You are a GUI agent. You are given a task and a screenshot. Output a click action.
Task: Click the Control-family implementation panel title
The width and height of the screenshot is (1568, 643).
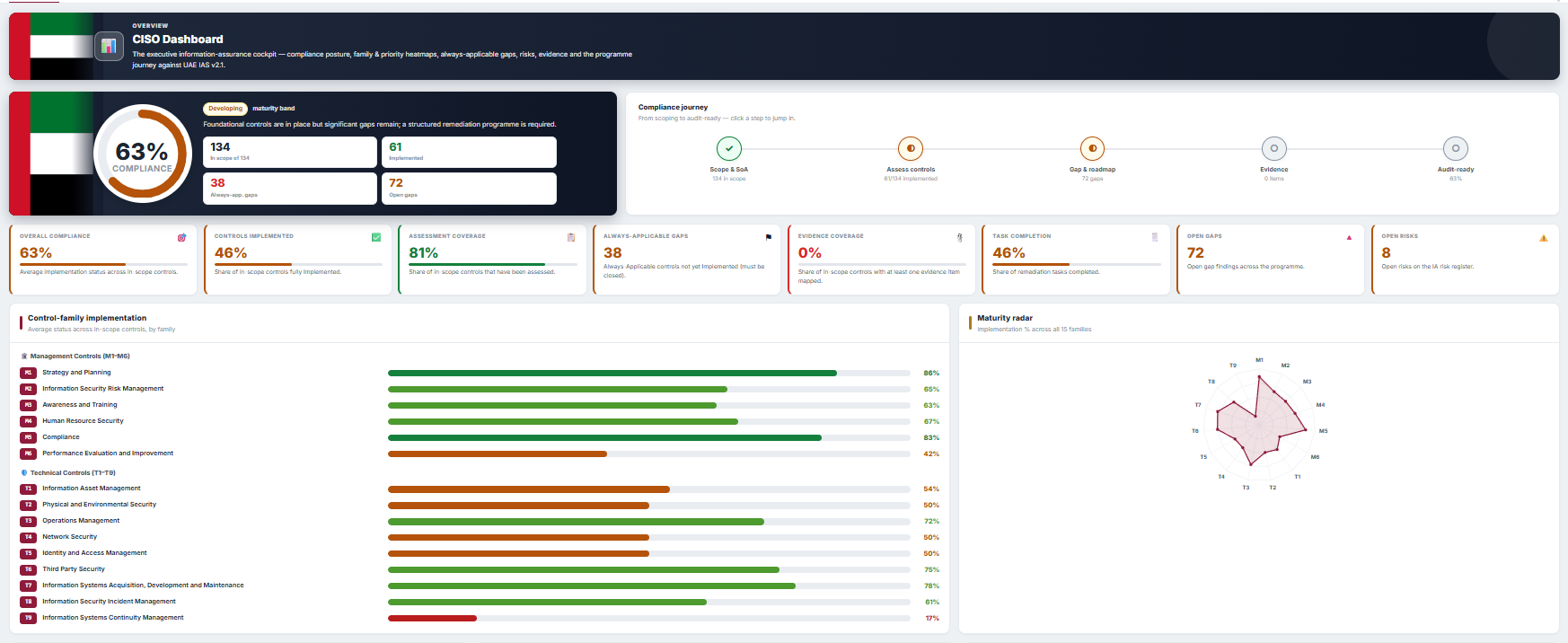coord(87,318)
